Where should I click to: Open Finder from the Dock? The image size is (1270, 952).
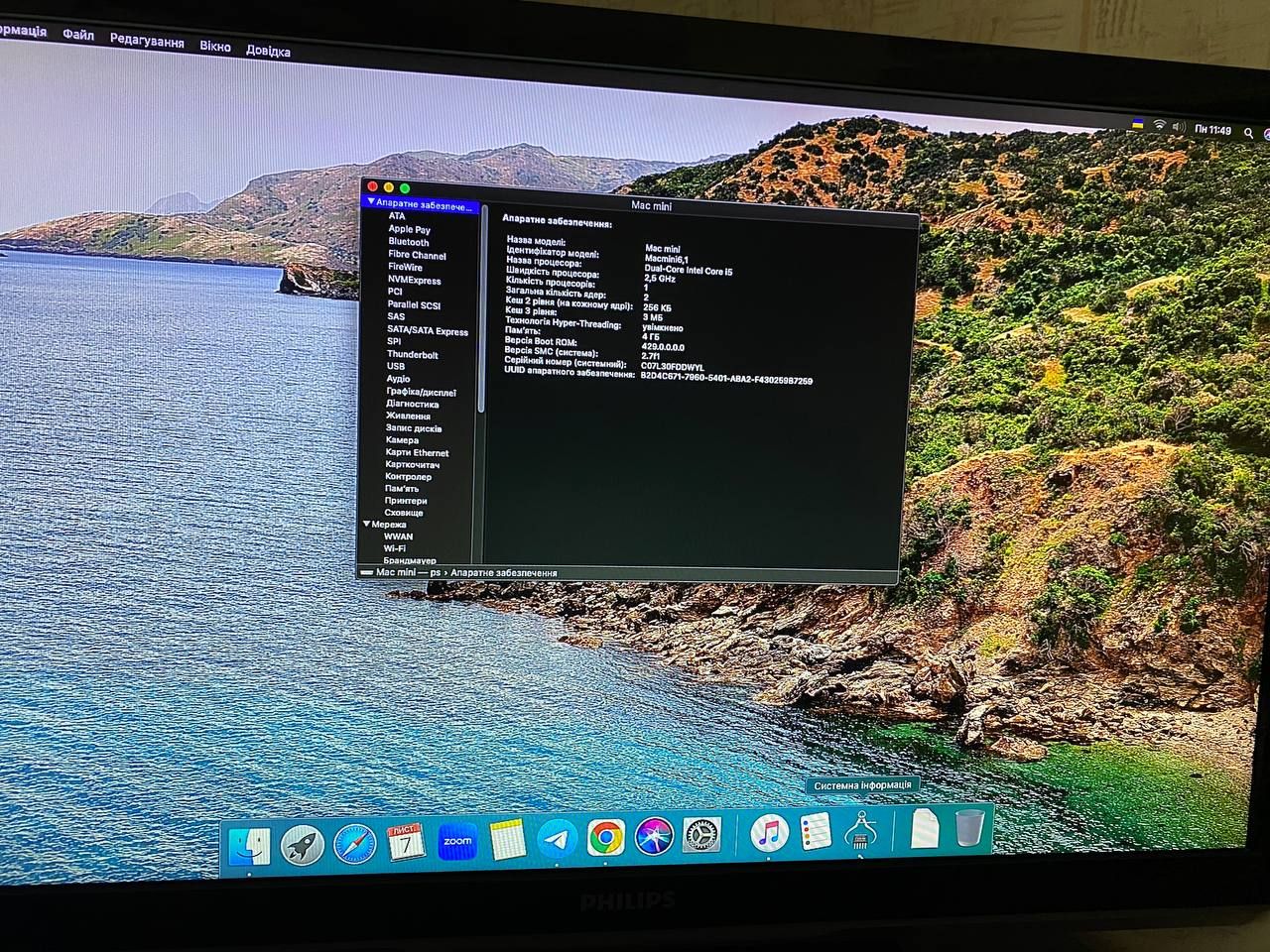point(249,848)
